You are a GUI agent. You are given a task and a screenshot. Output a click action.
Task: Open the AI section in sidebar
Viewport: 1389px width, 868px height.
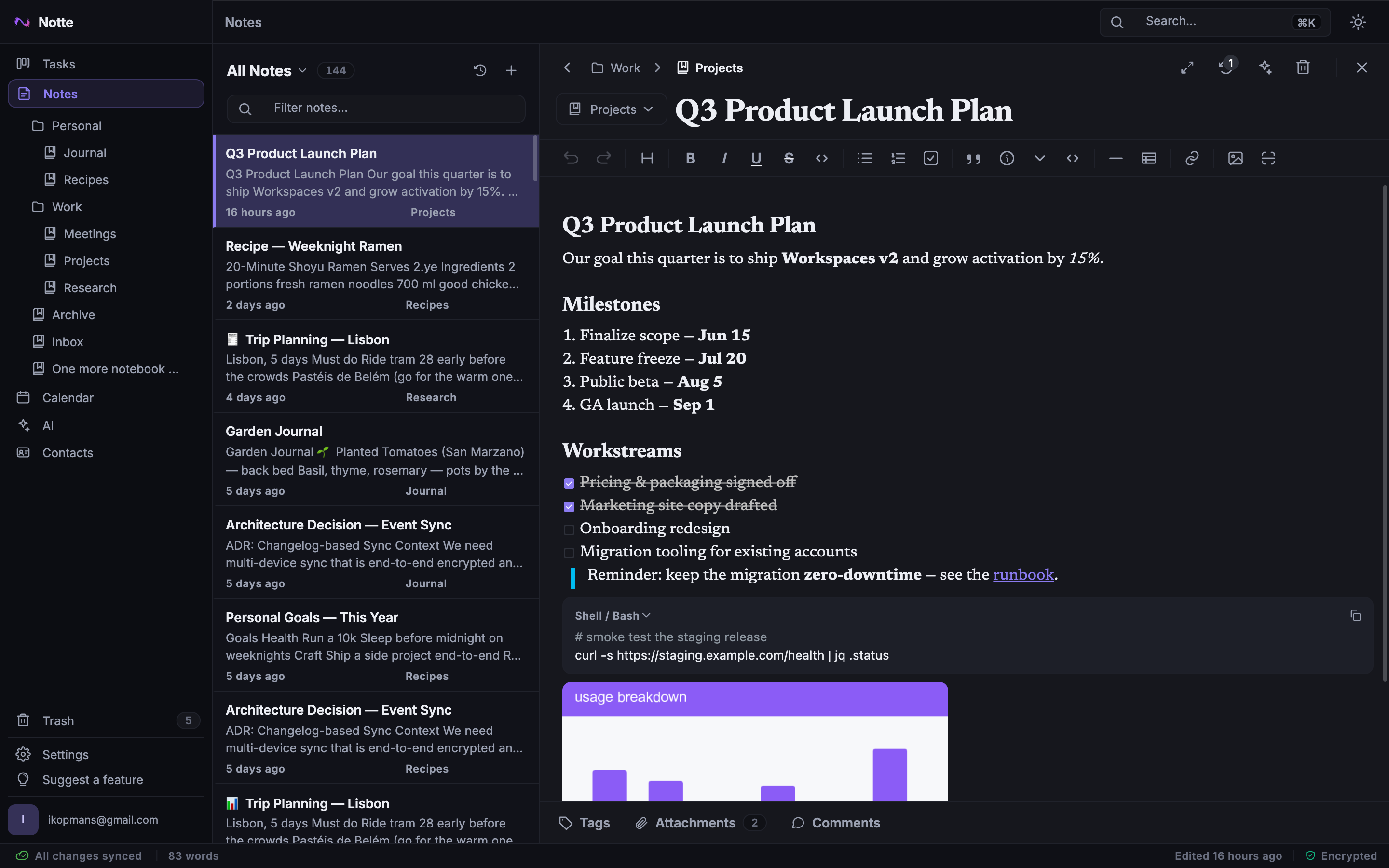tap(106, 425)
